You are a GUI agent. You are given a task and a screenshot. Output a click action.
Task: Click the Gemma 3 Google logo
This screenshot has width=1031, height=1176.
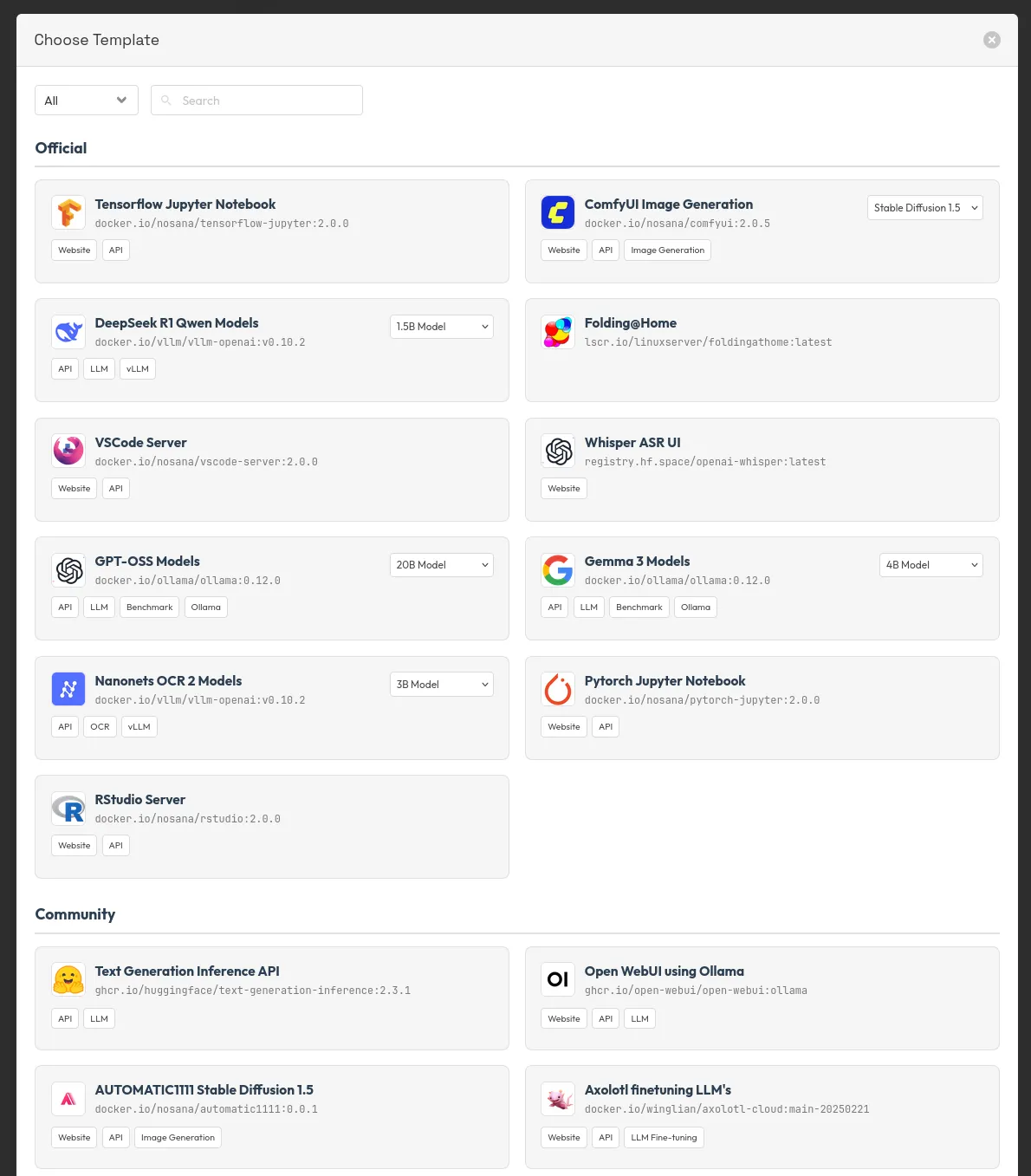coord(558,569)
